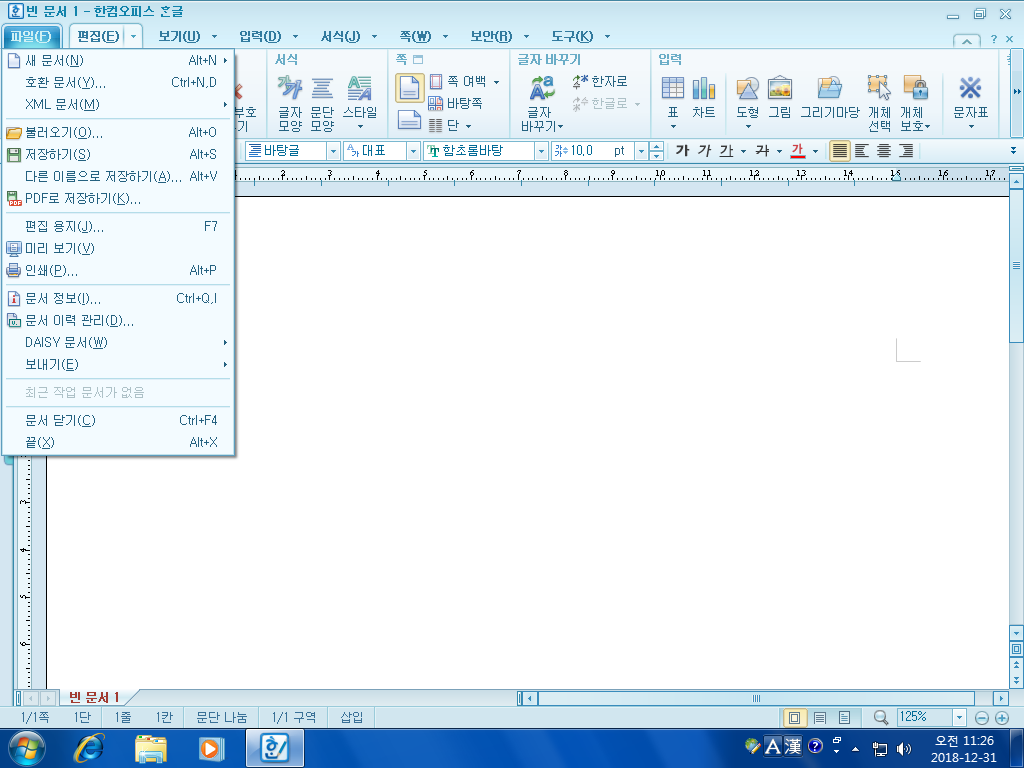Click the zoom magnifier icon in status bar
The image size is (1024, 768).
(x=881, y=717)
